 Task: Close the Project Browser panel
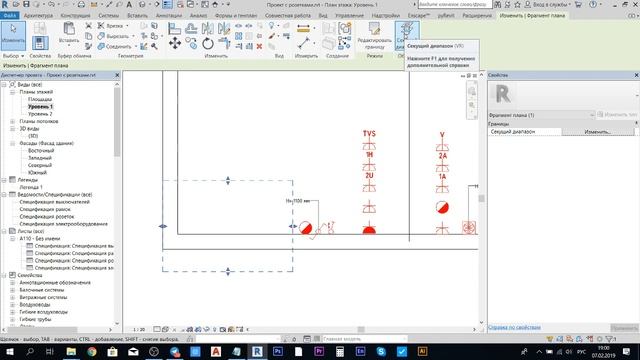click(117, 75)
